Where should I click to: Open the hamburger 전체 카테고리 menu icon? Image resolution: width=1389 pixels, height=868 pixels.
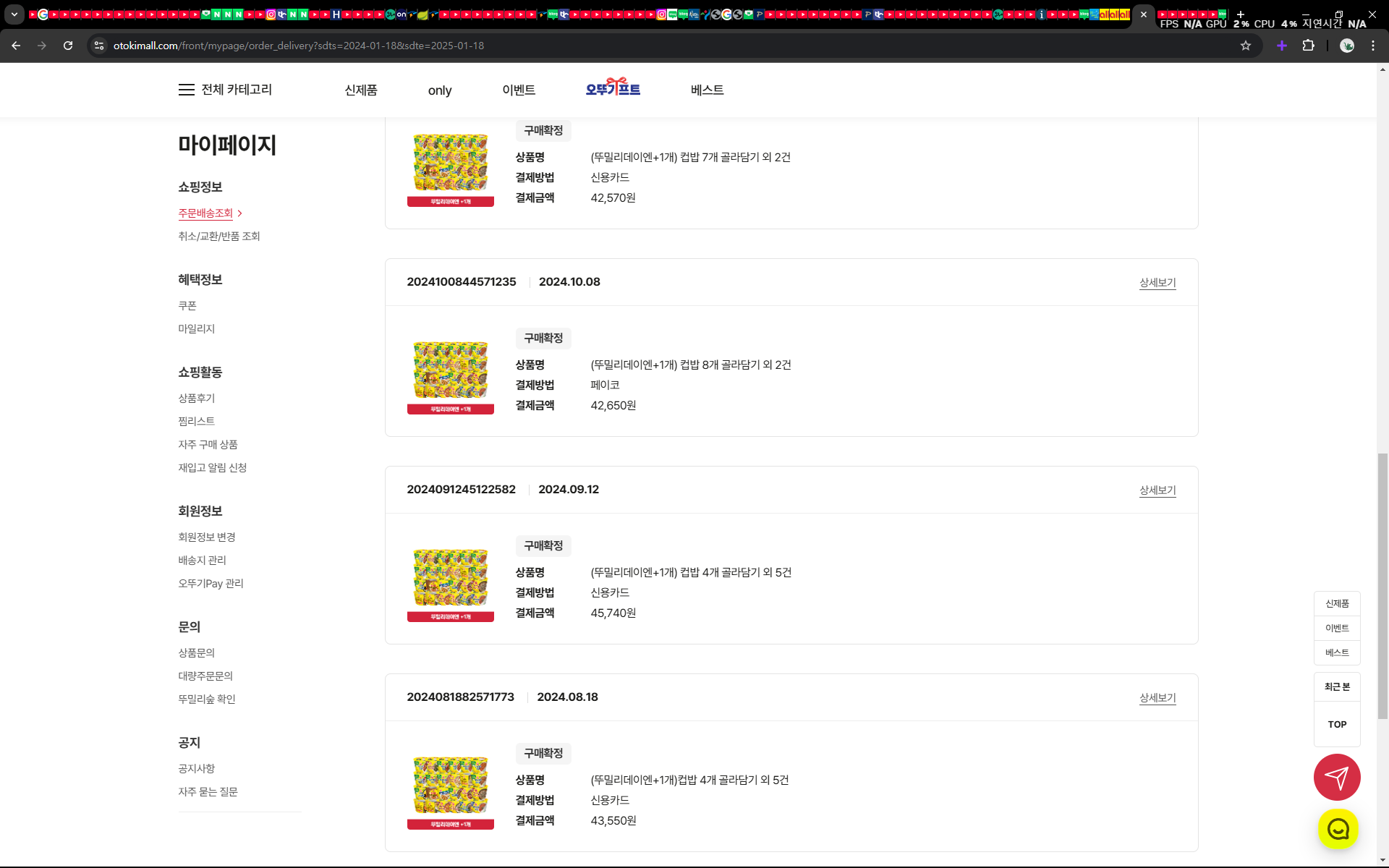186,90
